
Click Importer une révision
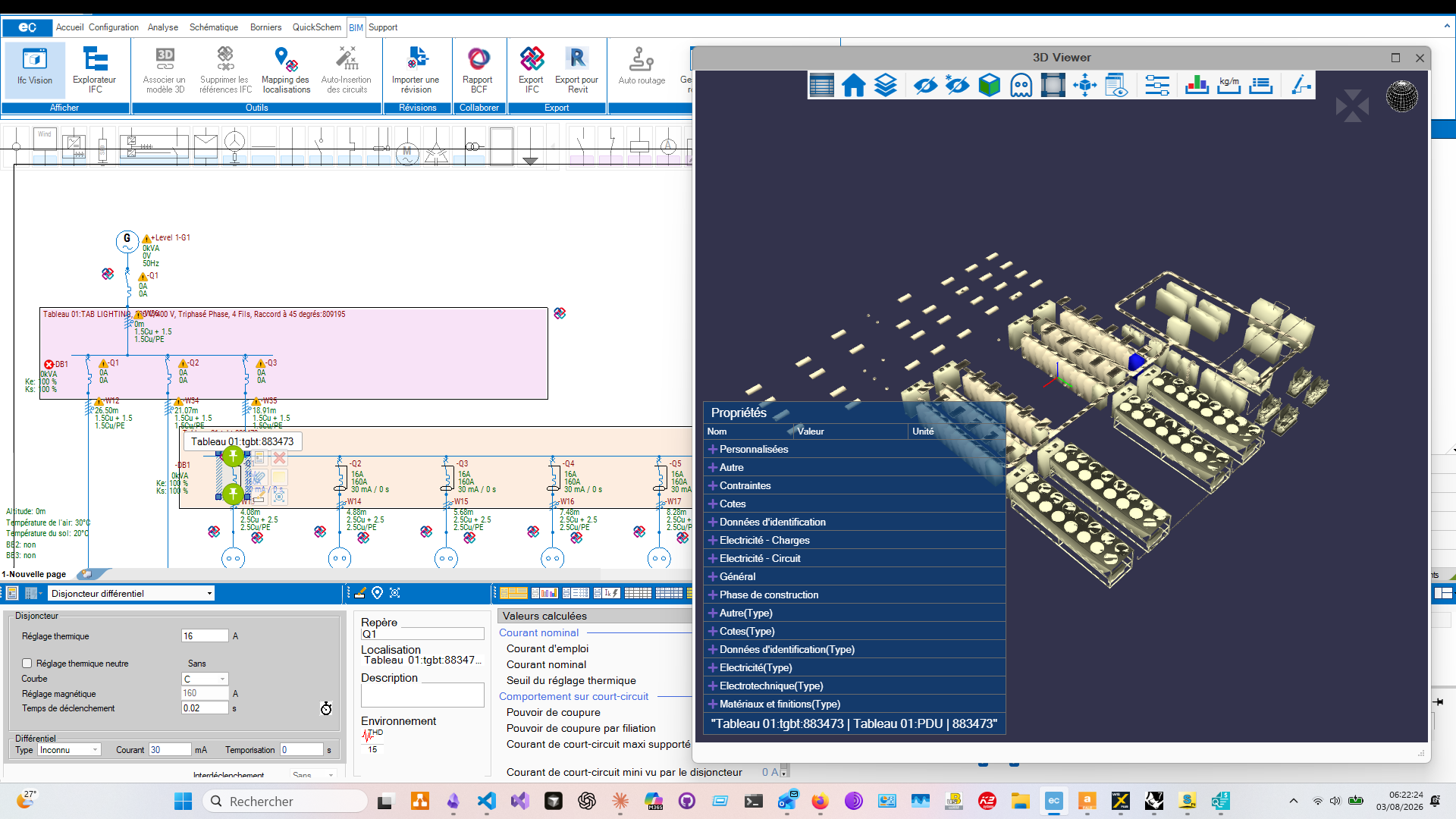416,71
